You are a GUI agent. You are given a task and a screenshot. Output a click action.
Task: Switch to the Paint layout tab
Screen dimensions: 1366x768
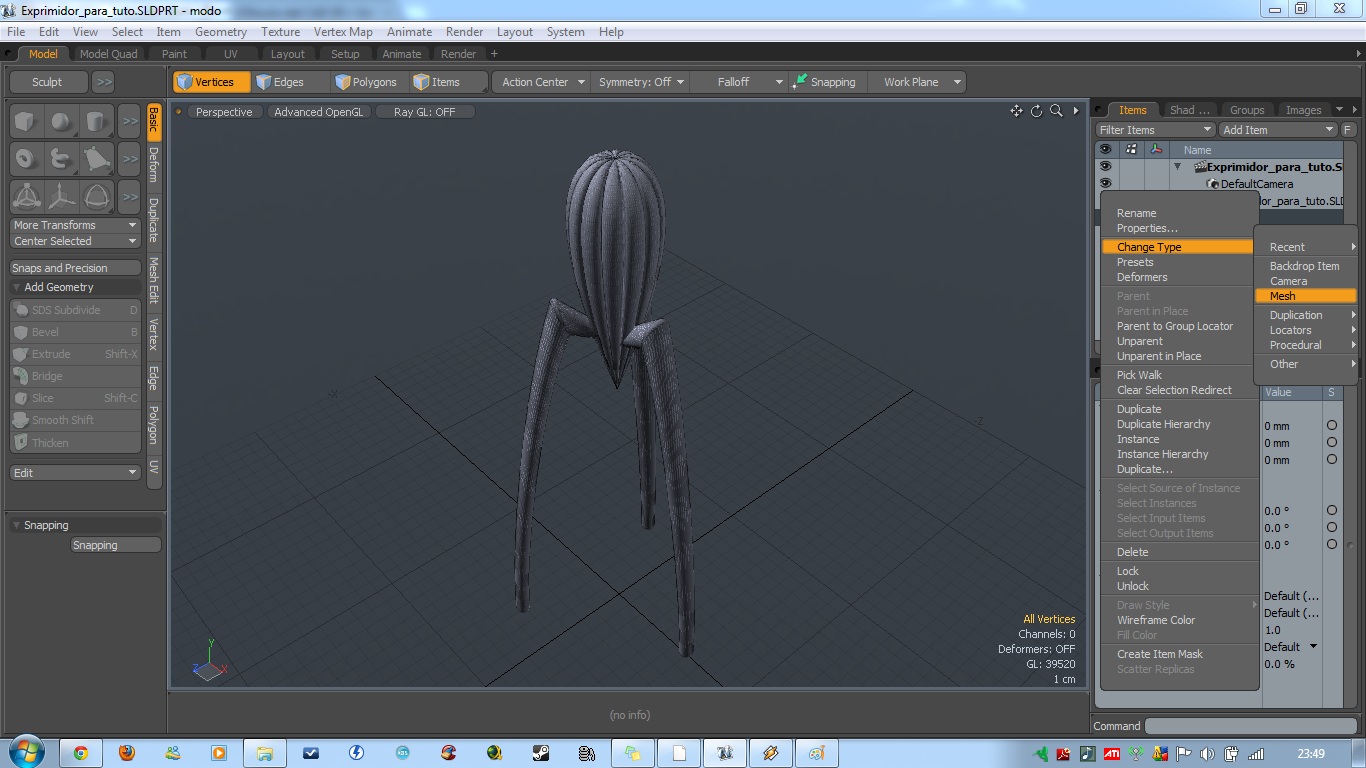pos(174,54)
